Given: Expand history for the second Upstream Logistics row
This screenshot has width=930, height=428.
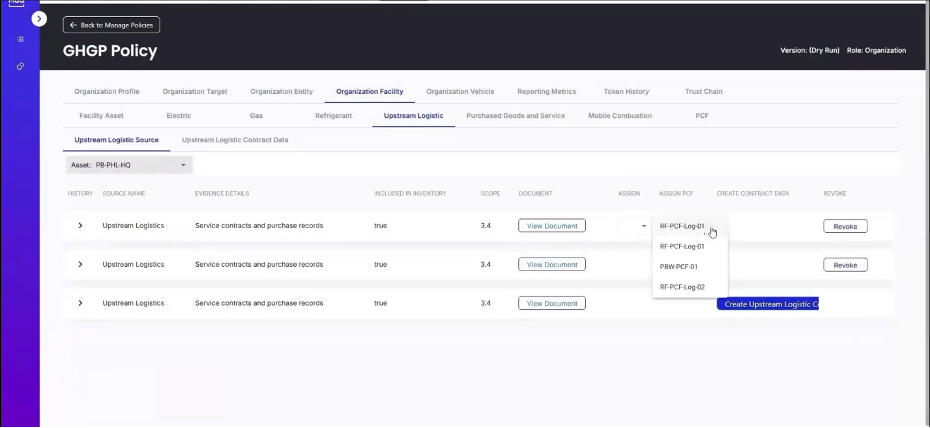Looking at the screenshot, I should (x=80, y=265).
